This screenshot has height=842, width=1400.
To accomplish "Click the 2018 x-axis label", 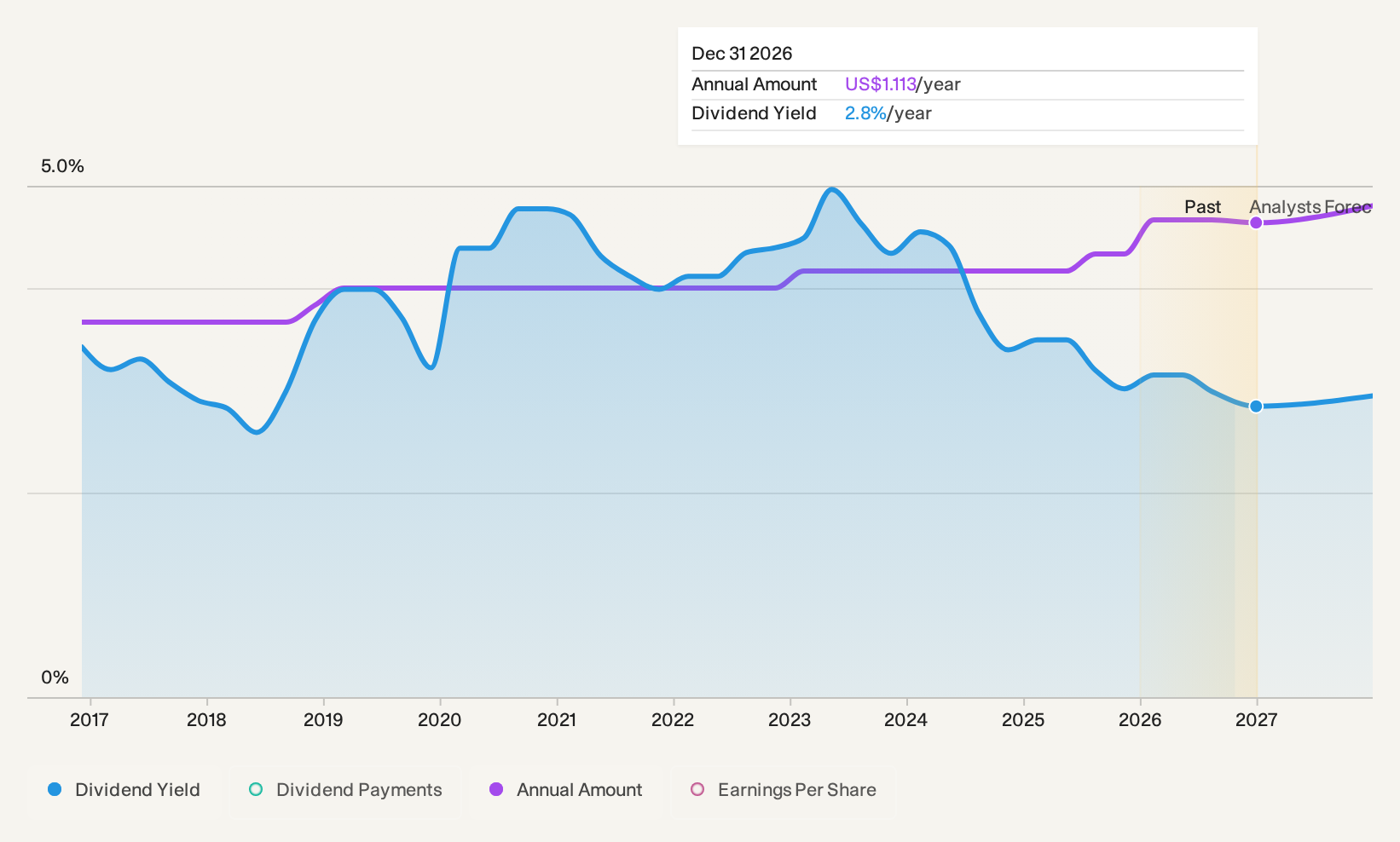I will click(x=206, y=720).
